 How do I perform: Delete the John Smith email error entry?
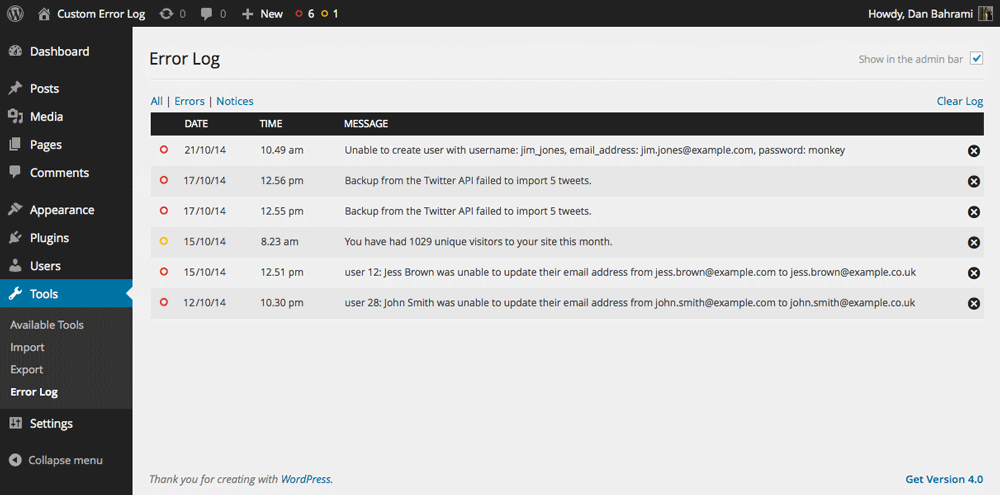point(974,303)
